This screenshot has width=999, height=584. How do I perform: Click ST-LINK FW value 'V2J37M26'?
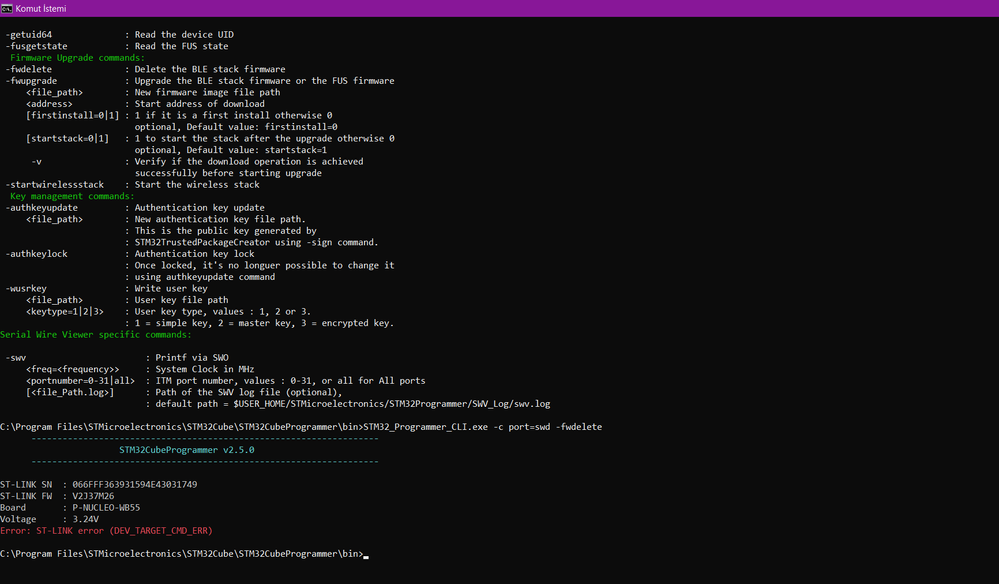(x=93, y=496)
